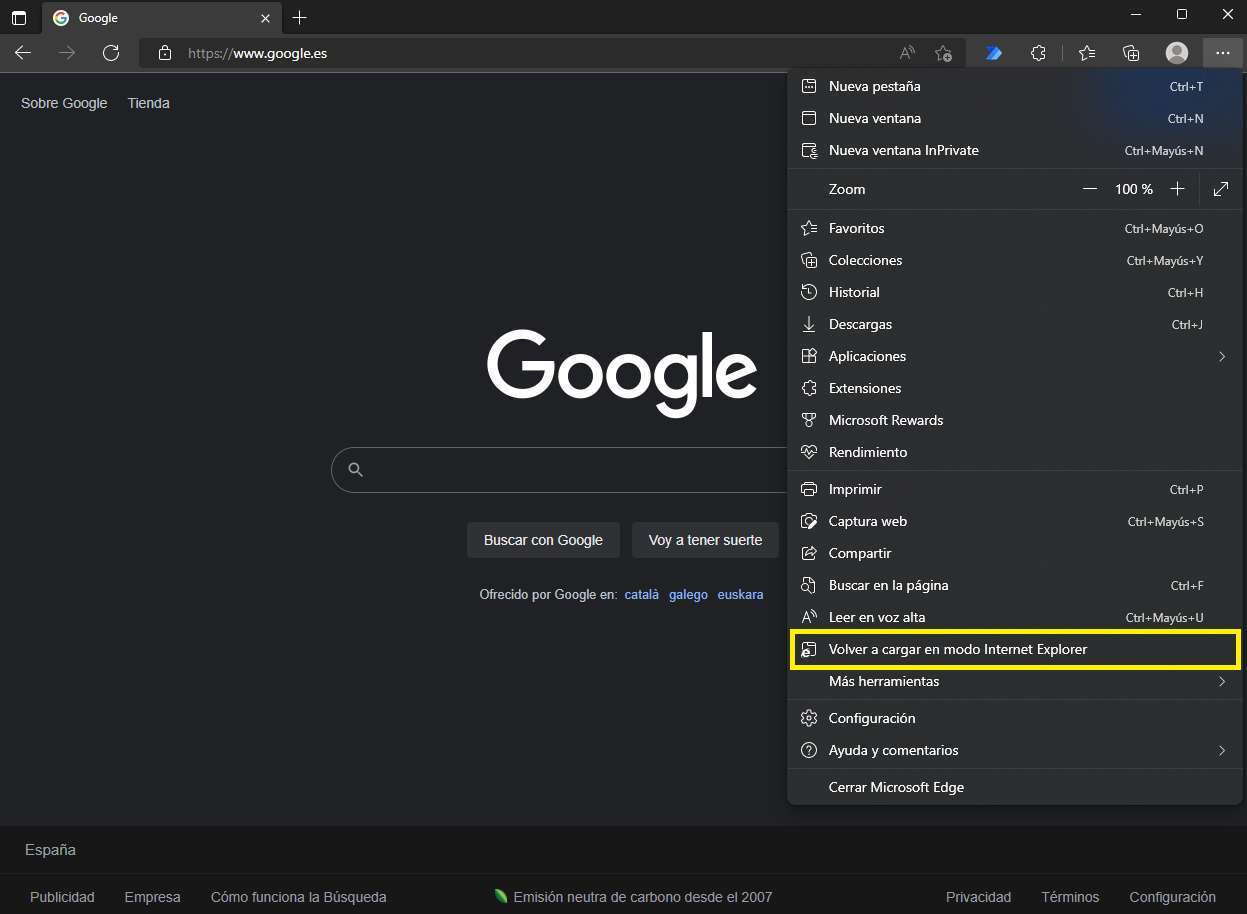Decrease zoom with minus button
The image size is (1247, 914).
point(1090,189)
